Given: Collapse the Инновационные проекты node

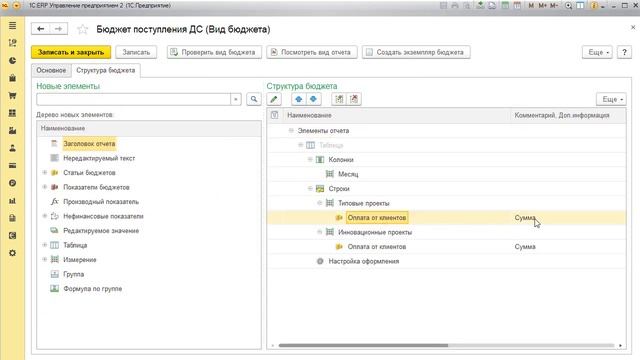Looking at the screenshot, I should [320, 232].
